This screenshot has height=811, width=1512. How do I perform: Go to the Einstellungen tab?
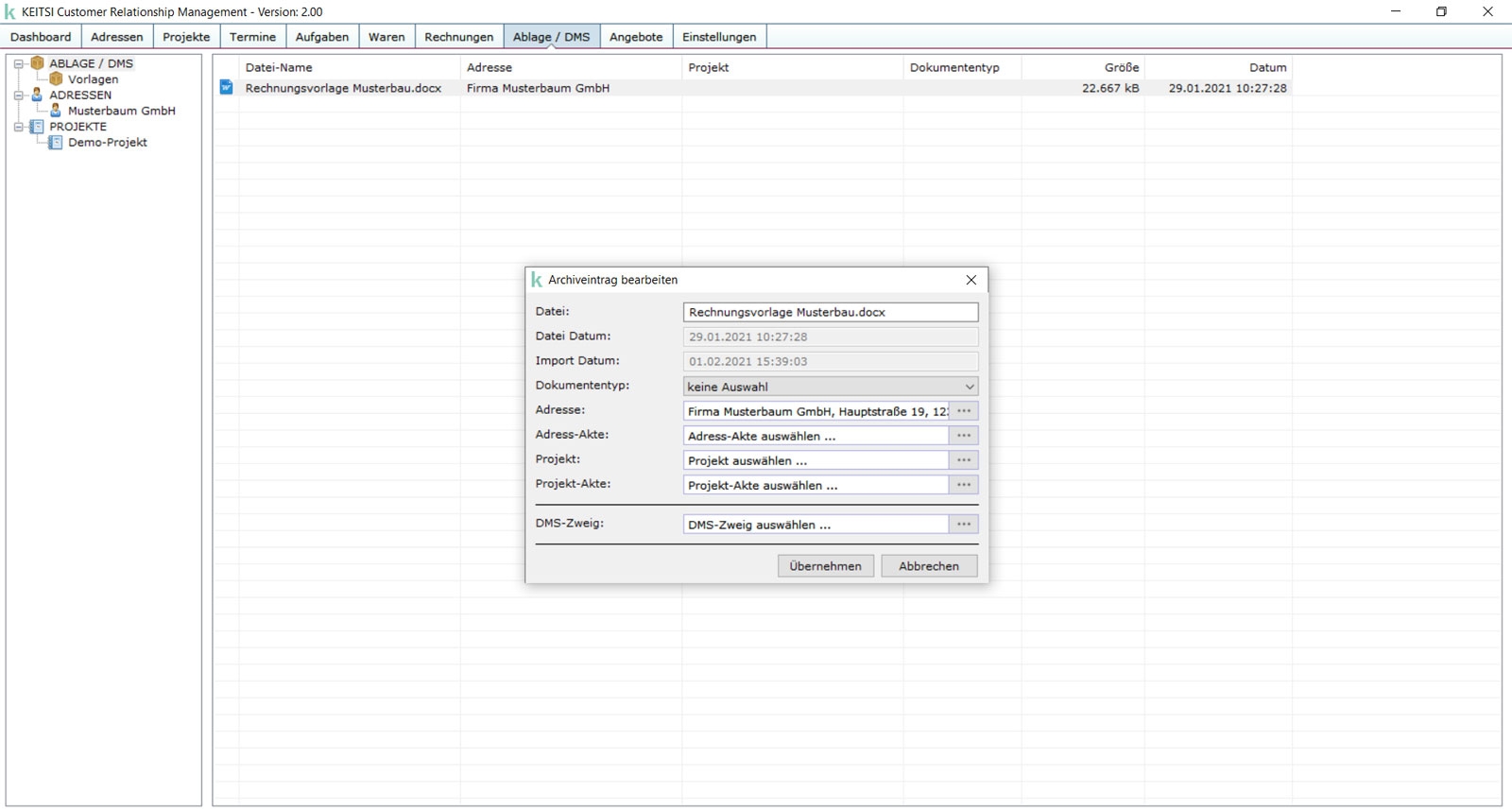[x=719, y=37]
